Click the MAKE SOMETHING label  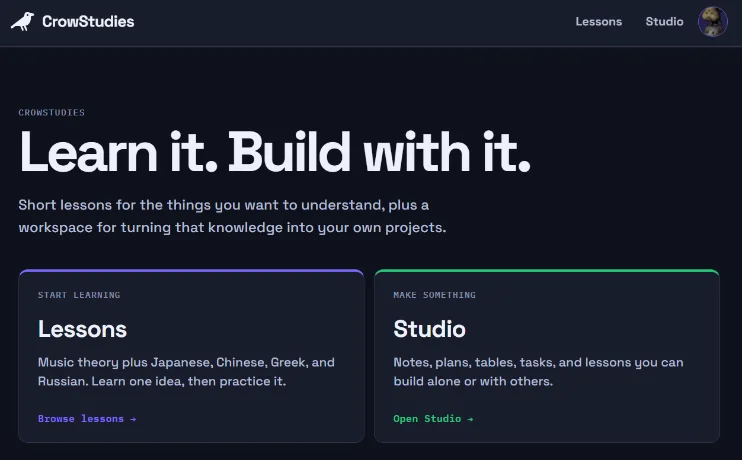434,295
